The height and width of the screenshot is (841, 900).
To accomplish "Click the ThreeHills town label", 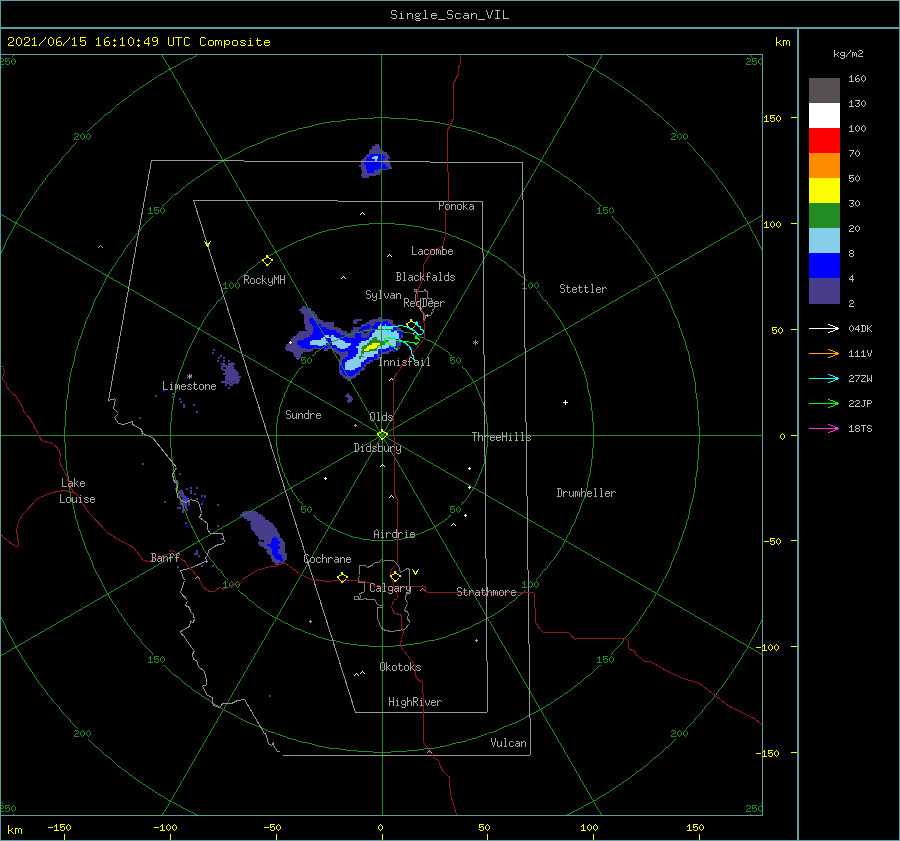I will [x=502, y=437].
